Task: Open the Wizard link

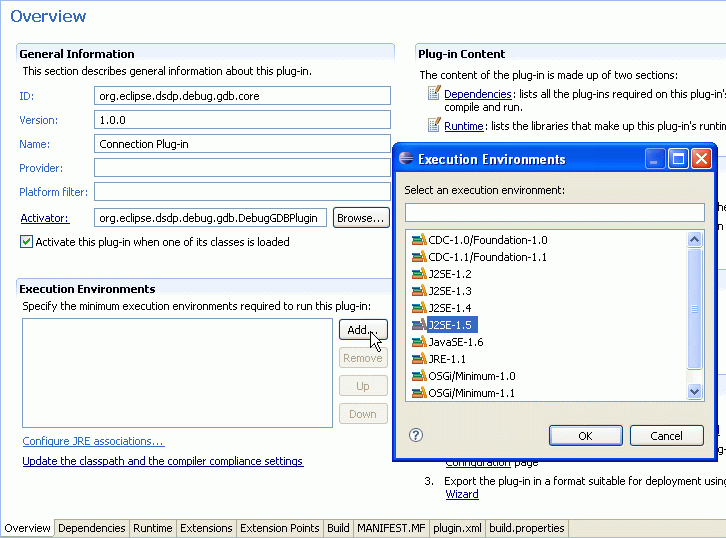Action: point(462,494)
